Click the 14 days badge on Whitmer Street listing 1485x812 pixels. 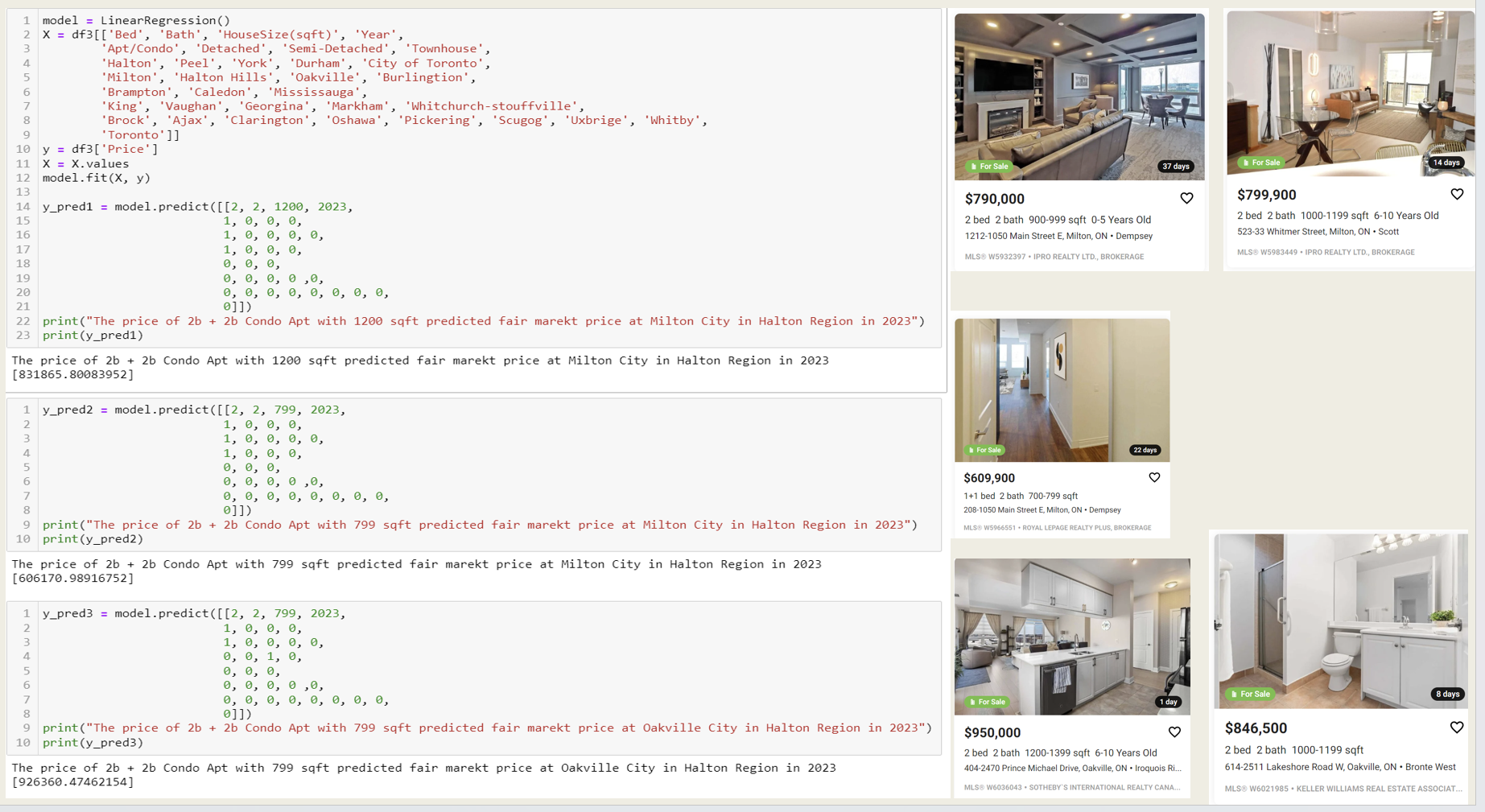coord(1446,163)
